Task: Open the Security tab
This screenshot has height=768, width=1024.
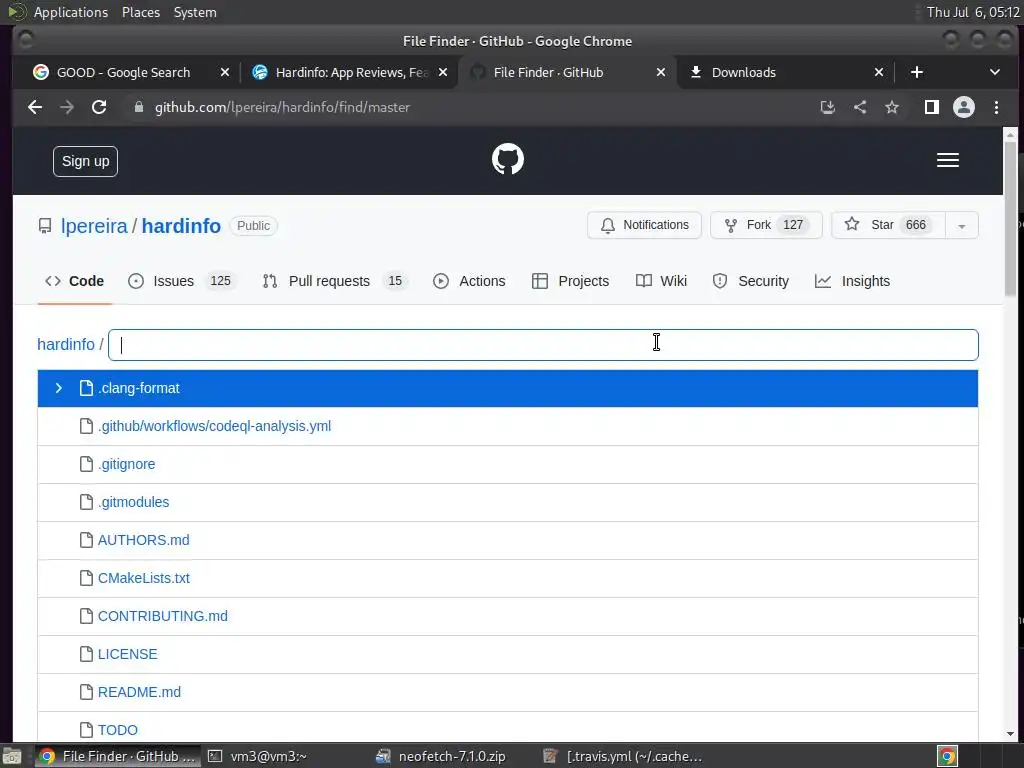Action: click(x=751, y=281)
